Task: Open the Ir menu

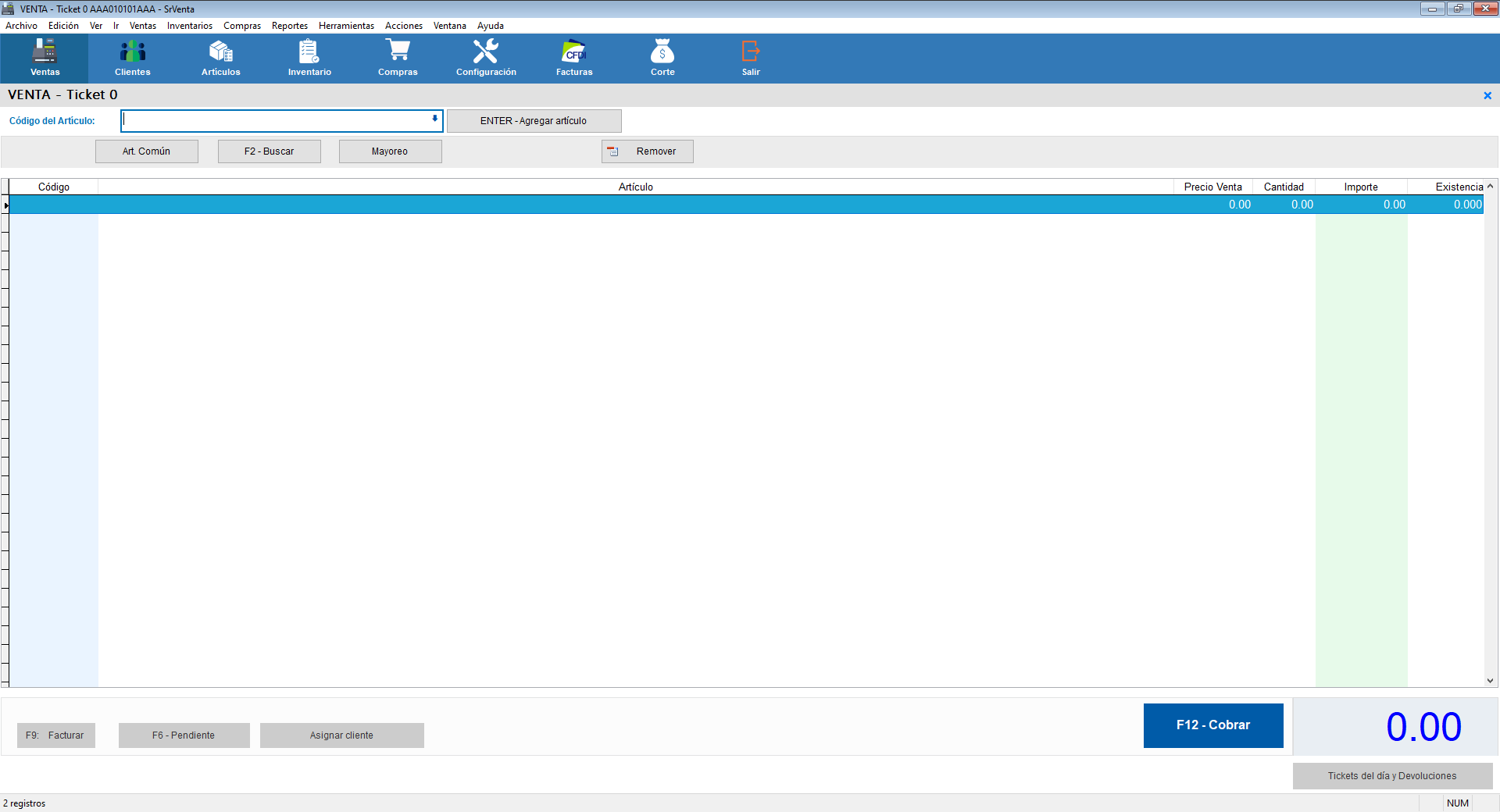Action: (116, 26)
